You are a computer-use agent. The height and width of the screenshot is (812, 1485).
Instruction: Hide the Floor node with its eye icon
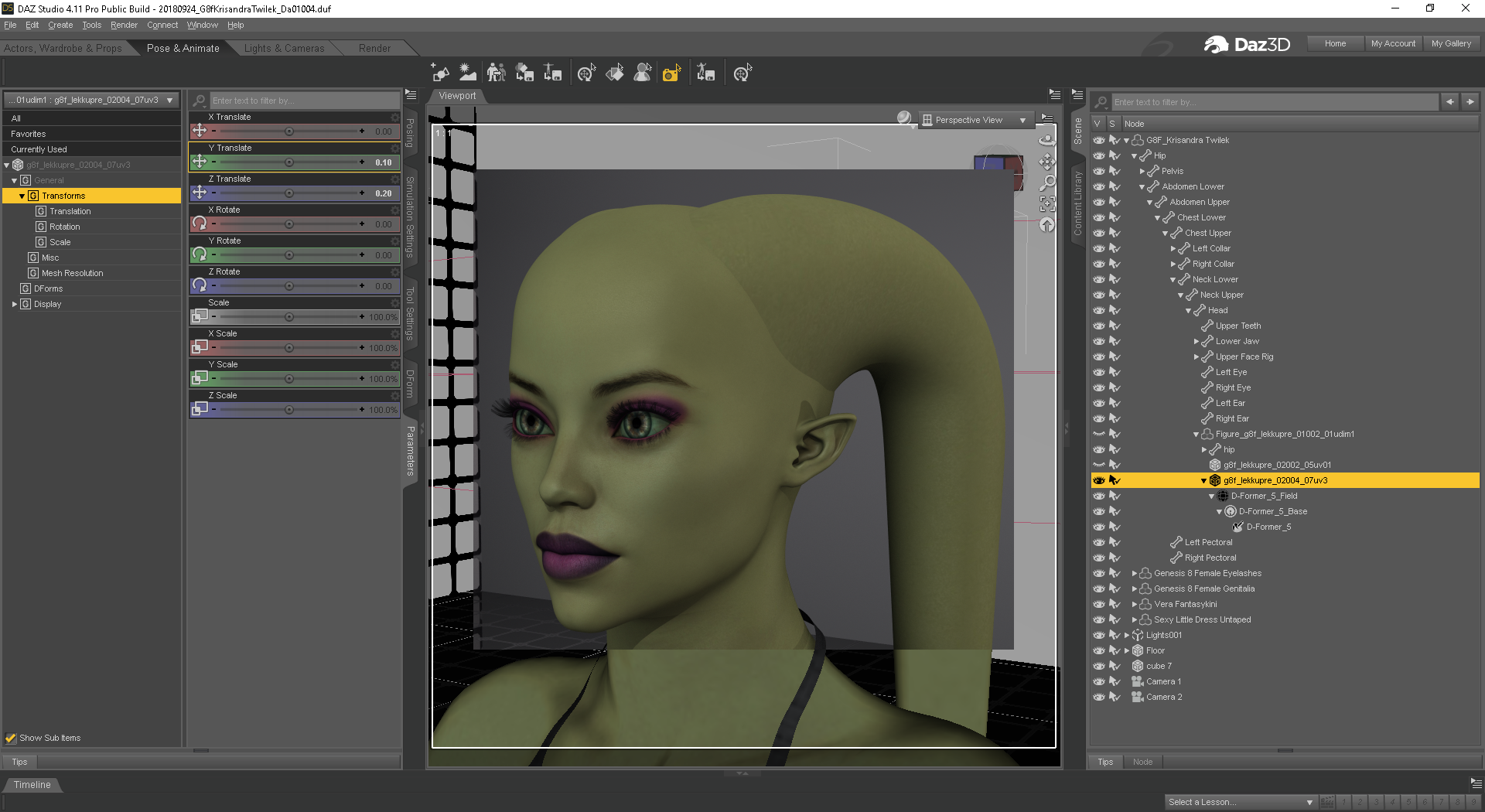click(1099, 650)
